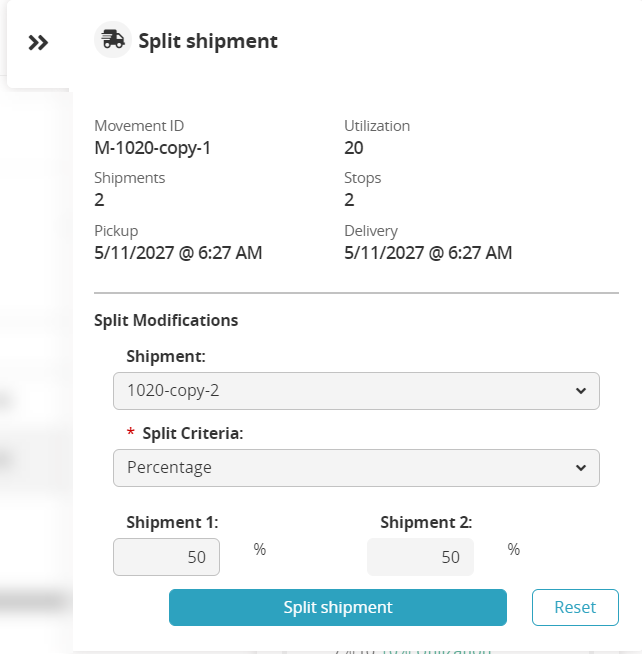Screen dimensions: 642x654
Task: Click the Pickup date and time
Action: pos(178,253)
